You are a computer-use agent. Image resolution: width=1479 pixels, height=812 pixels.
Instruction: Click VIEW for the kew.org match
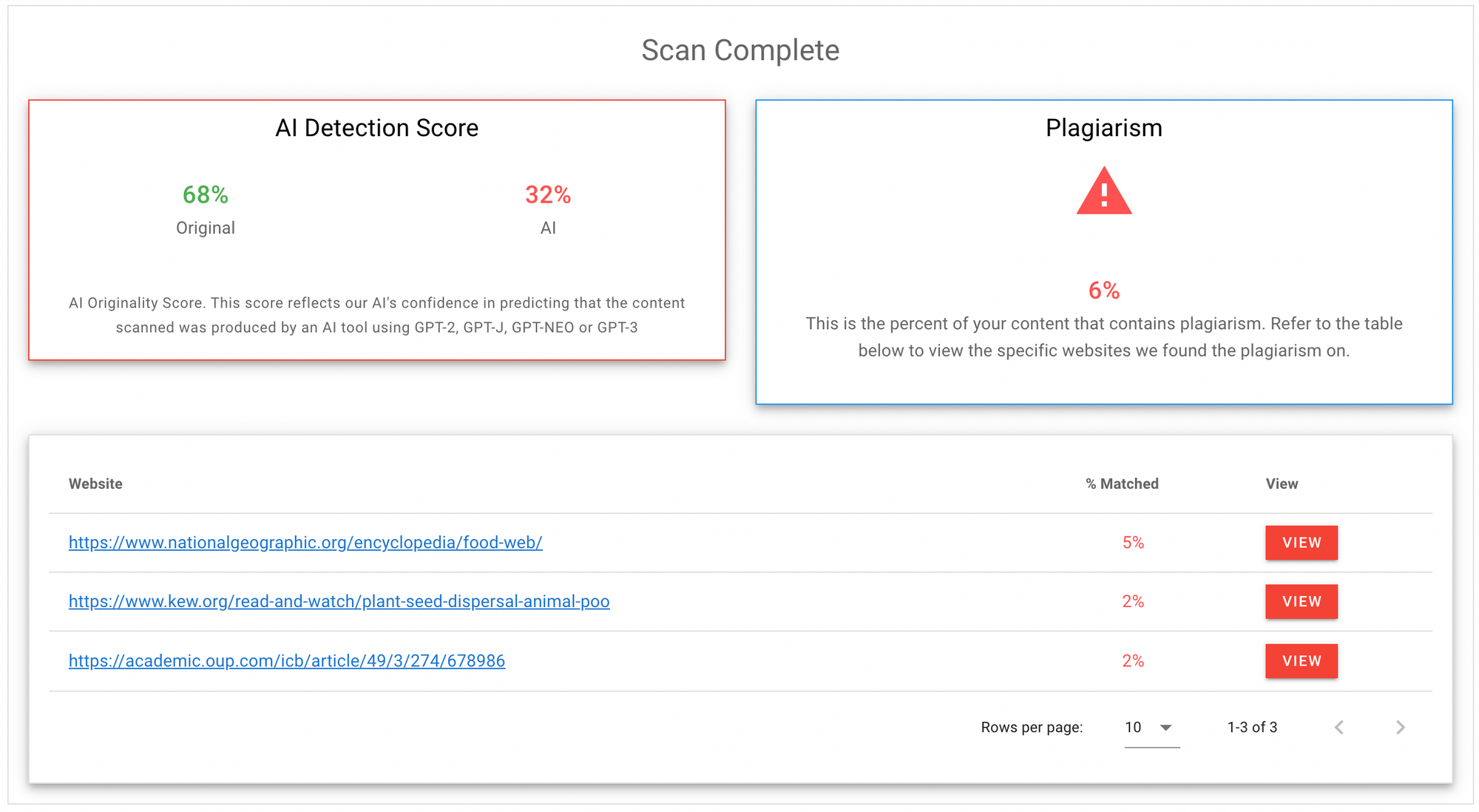1302,602
